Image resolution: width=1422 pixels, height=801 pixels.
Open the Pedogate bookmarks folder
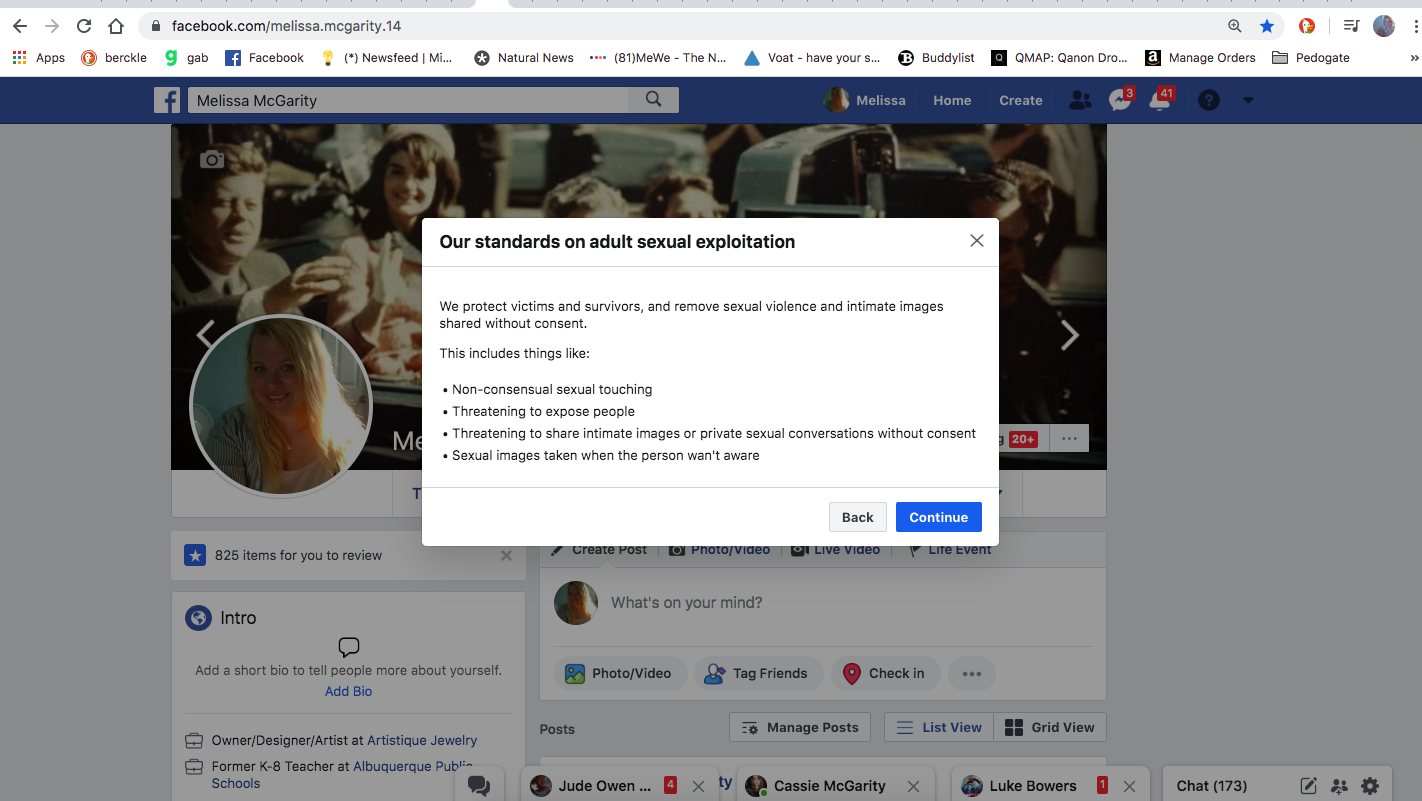1311,58
